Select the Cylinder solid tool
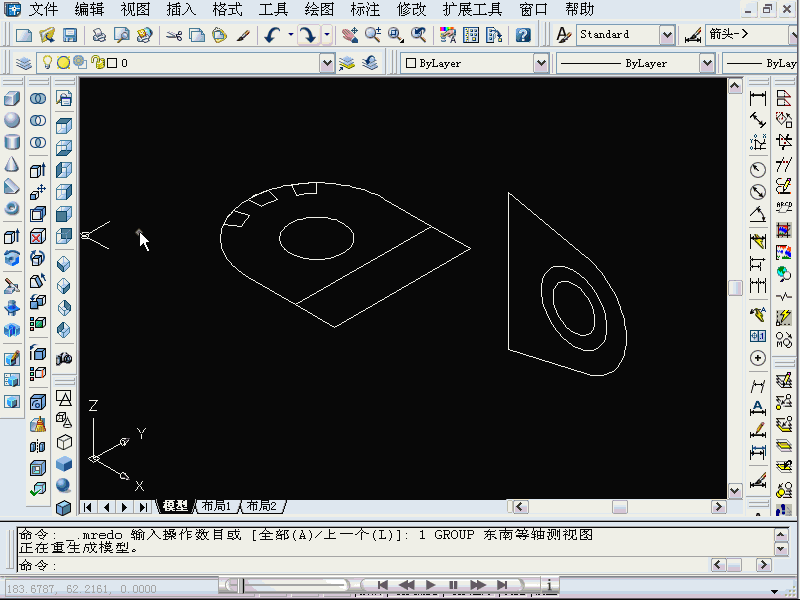The image size is (800, 600). point(12,143)
